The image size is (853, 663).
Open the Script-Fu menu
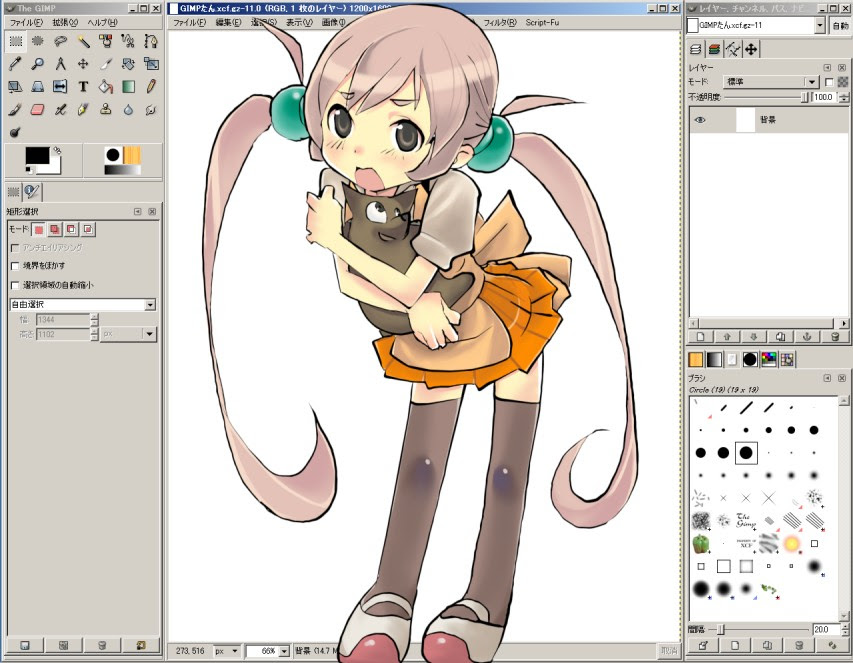[542, 22]
